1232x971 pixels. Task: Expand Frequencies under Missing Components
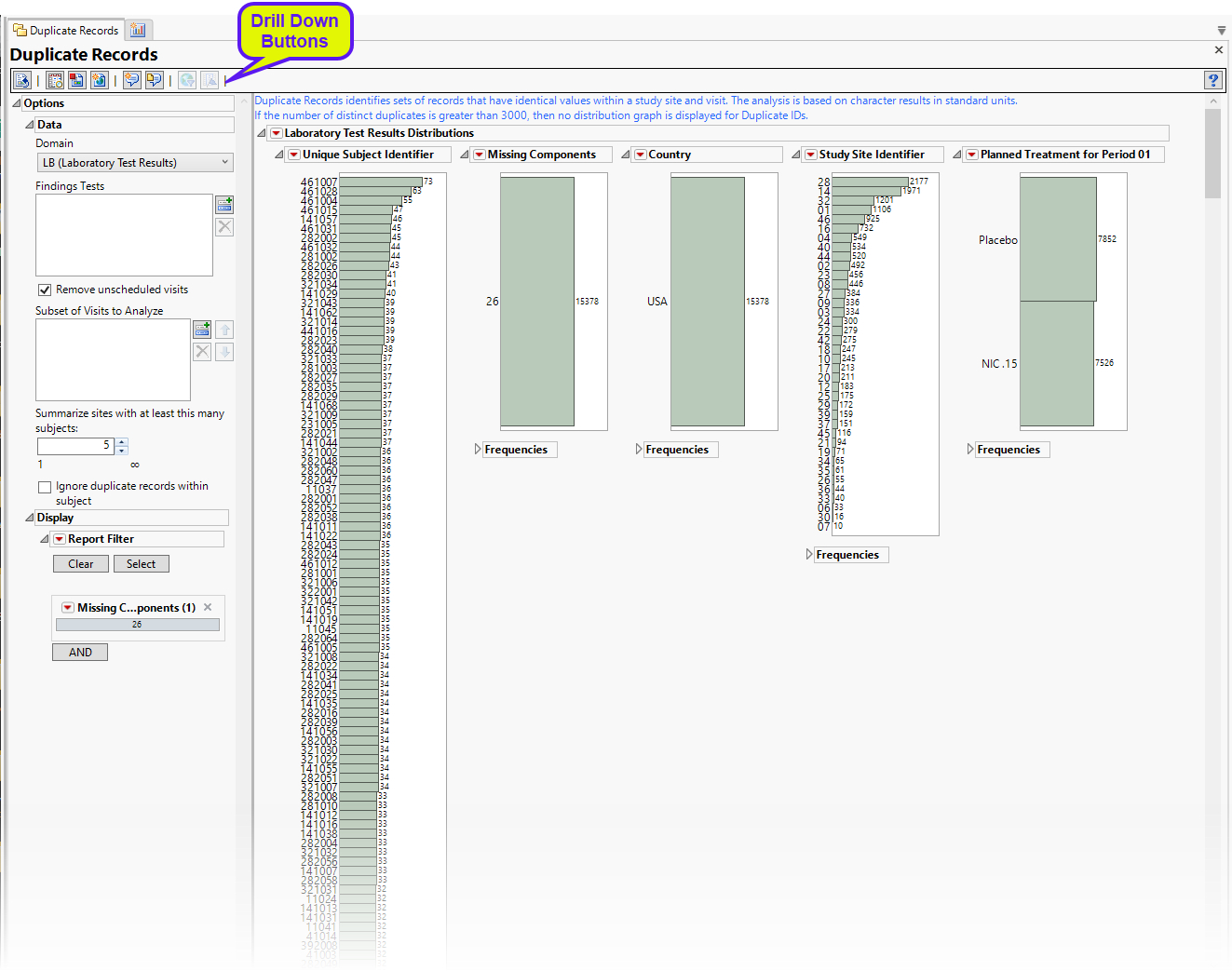pos(478,450)
